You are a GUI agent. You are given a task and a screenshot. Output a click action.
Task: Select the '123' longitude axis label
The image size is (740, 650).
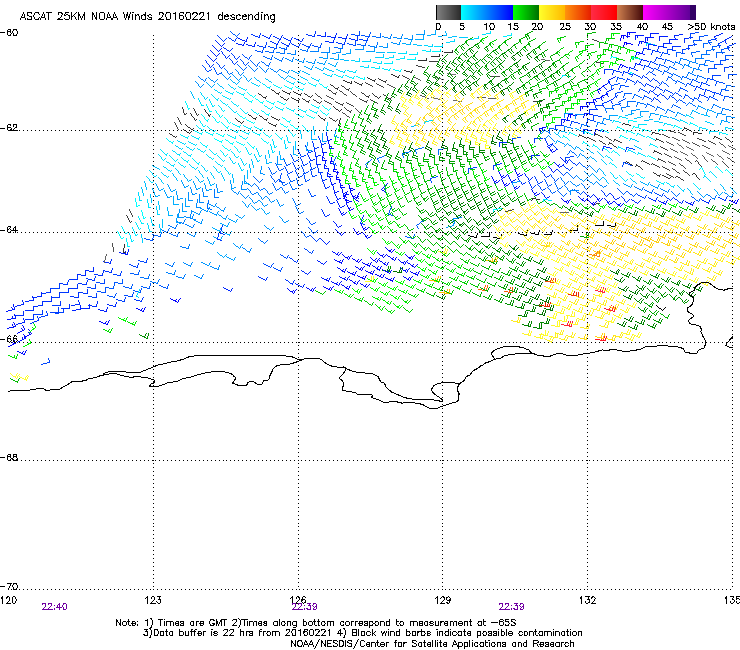tap(153, 600)
